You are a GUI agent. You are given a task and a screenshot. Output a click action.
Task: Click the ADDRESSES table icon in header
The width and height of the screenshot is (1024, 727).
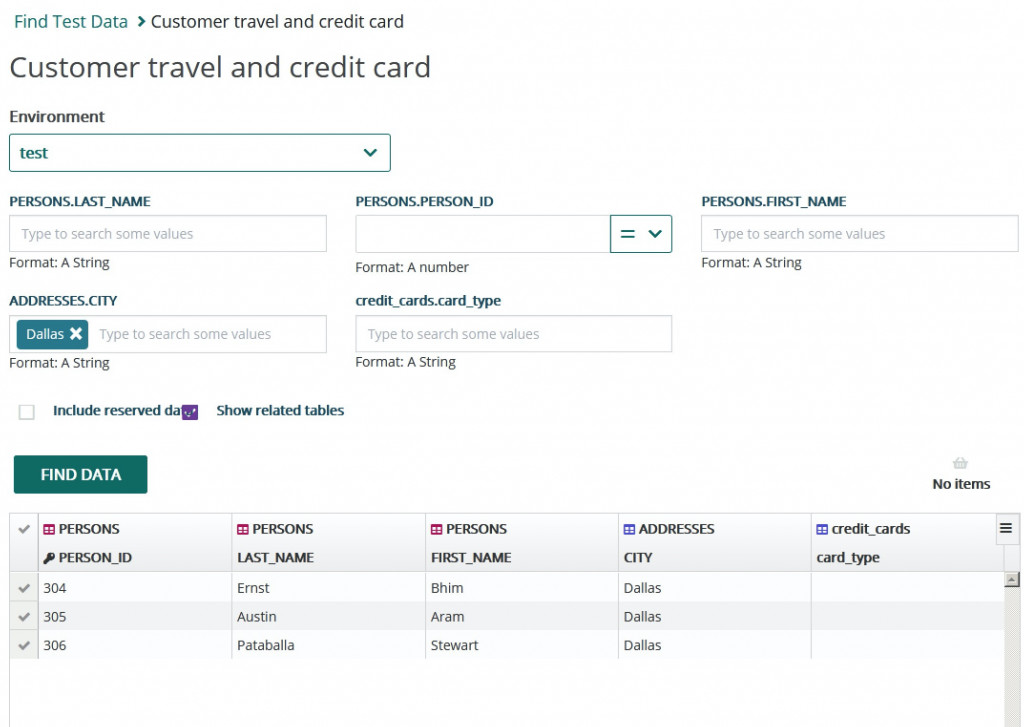629,529
